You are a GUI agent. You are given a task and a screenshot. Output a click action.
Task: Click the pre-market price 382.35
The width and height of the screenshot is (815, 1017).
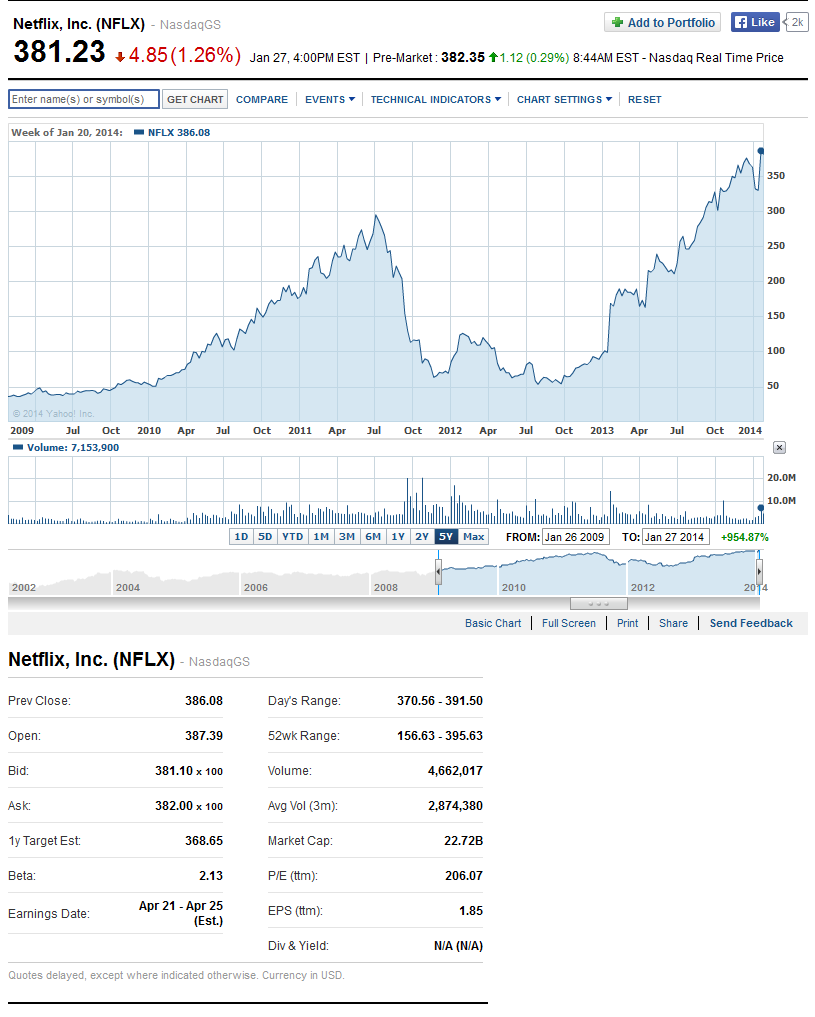point(463,58)
